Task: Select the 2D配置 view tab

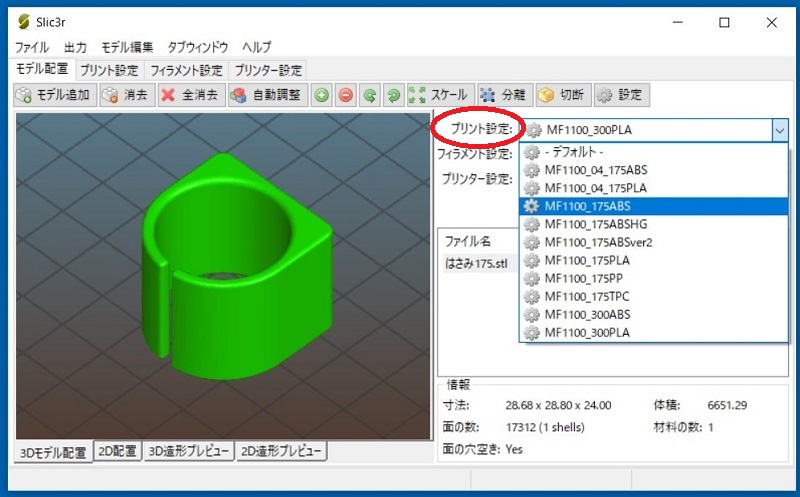Action: pyautogui.click(x=117, y=451)
